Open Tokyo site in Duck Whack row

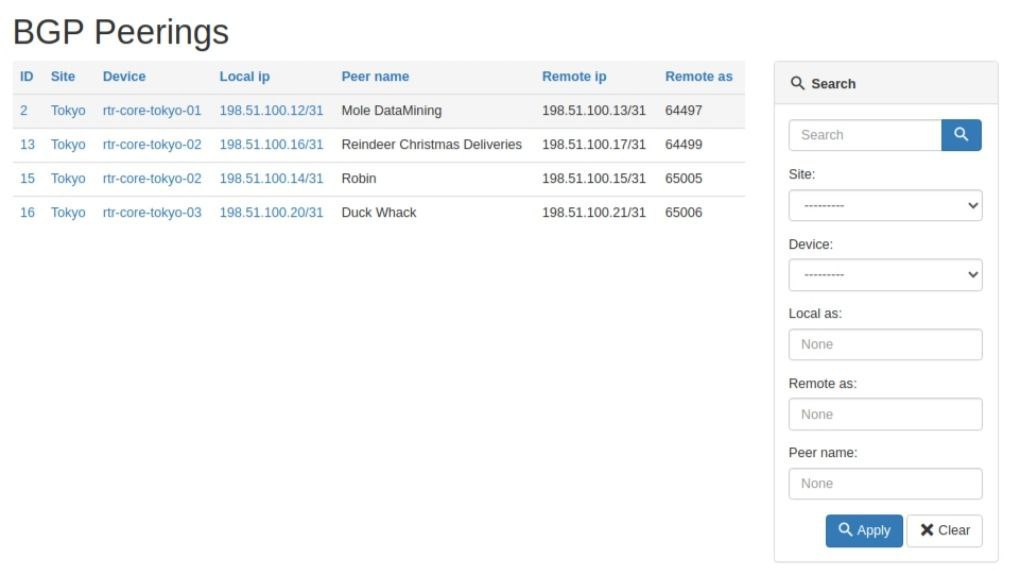tap(68, 212)
